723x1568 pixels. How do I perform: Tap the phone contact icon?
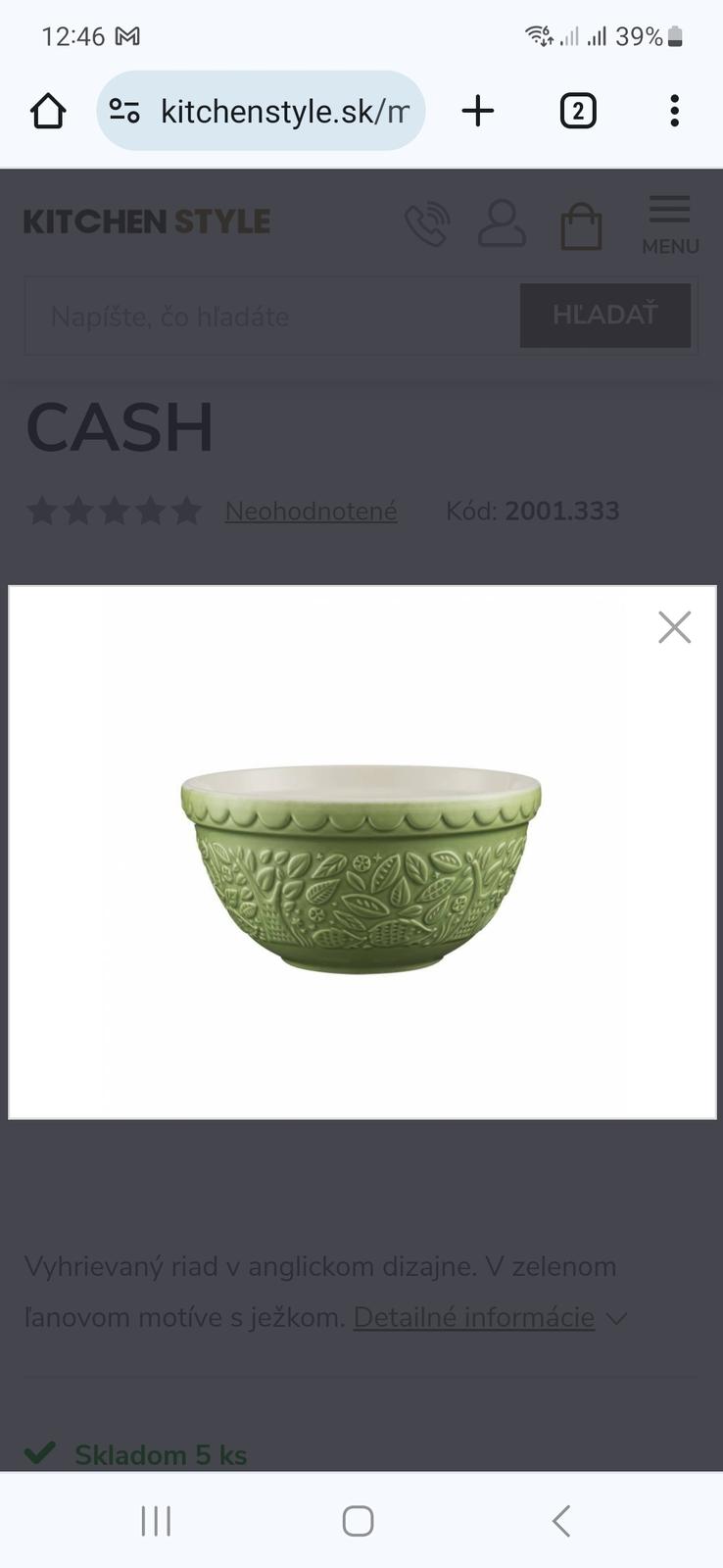[427, 224]
